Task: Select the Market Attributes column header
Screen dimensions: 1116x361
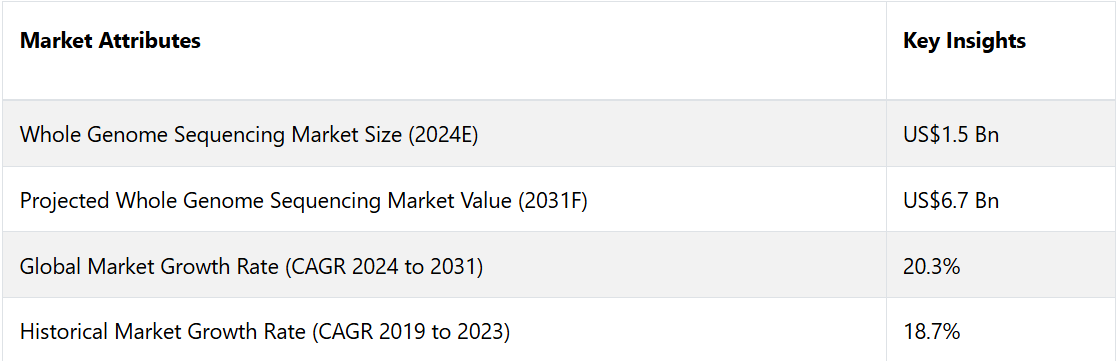Action: tap(110, 41)
